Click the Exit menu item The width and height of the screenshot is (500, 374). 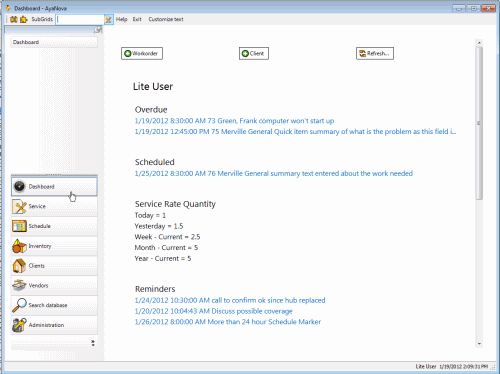click(x=137, y=19)
